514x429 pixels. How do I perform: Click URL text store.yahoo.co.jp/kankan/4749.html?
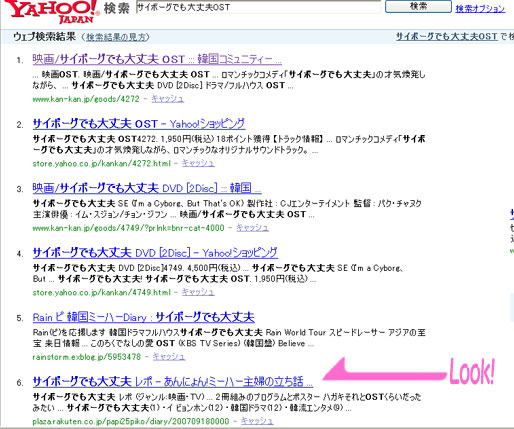coord(101,293)
